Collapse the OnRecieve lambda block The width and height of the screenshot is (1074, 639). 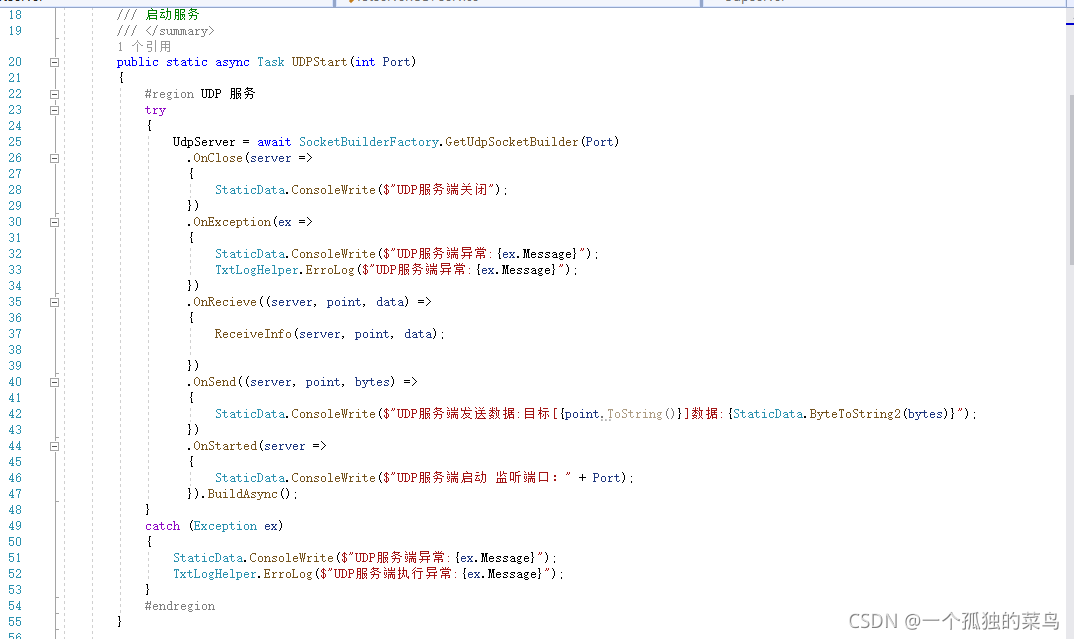click(55, 301)
